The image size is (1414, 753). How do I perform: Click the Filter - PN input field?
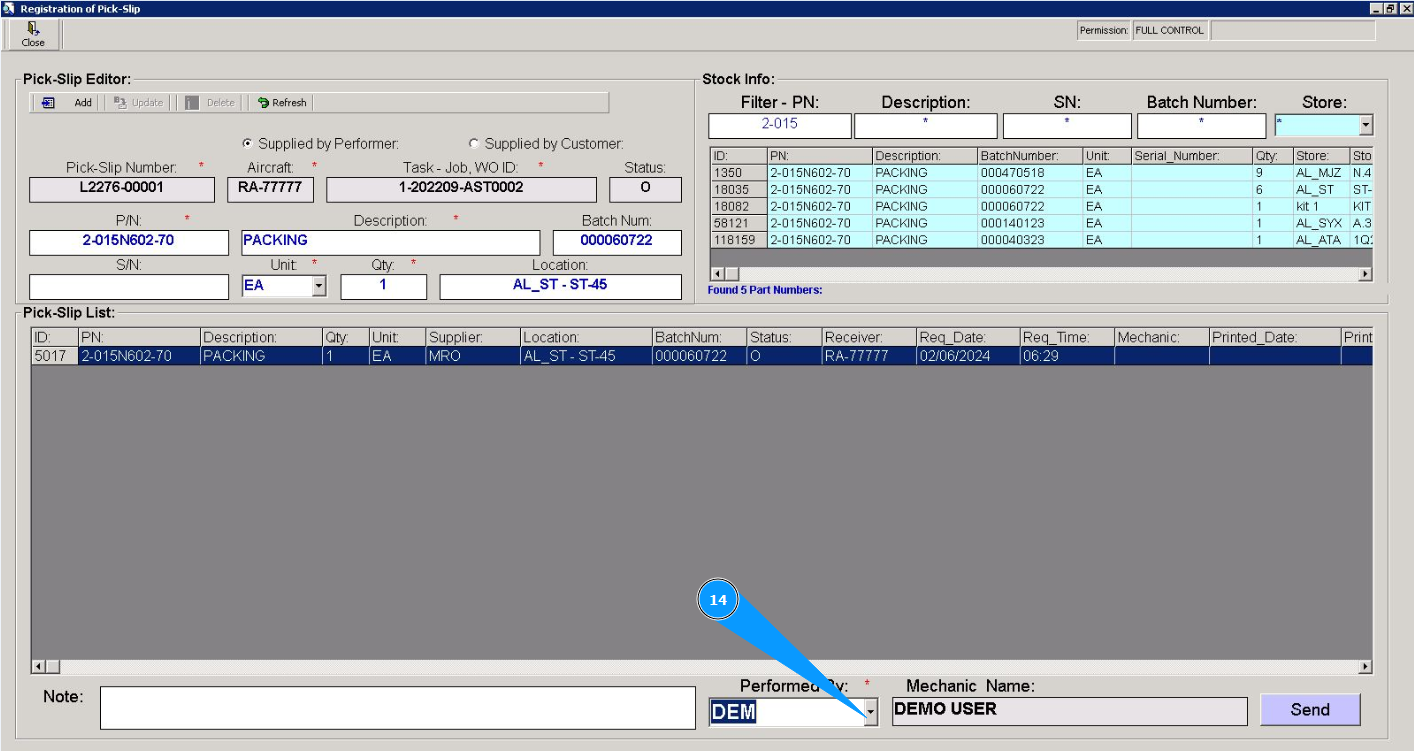pyautogui.click(x=780, y=126)
